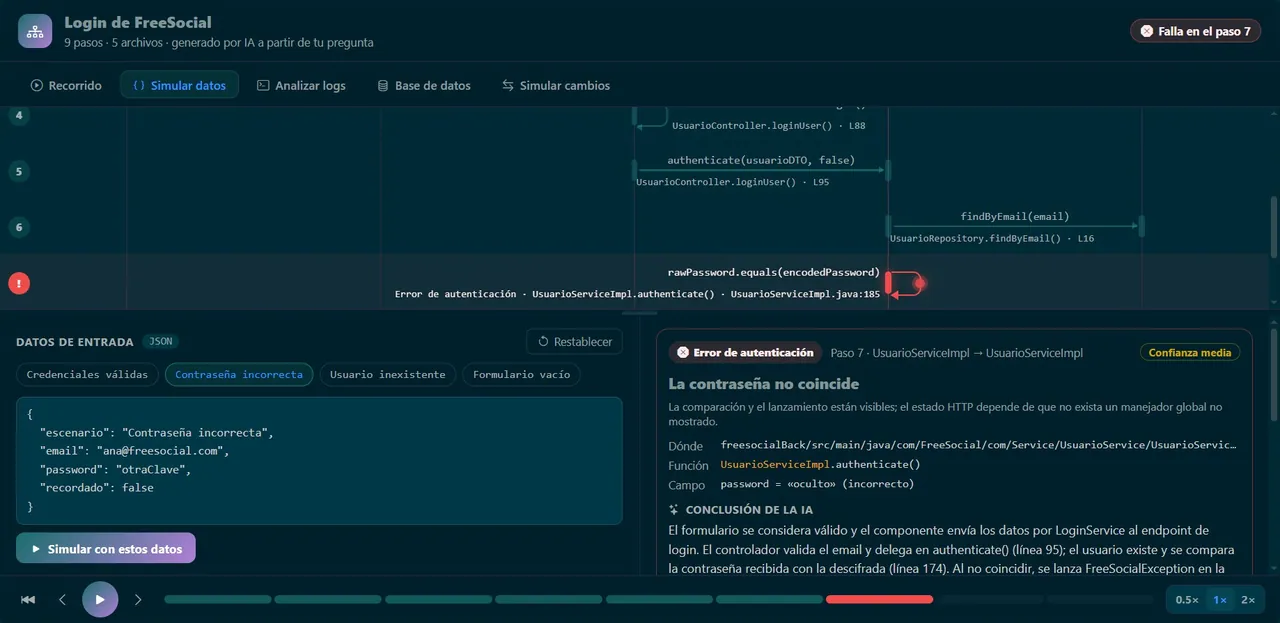Image resolution: width=1280 pixels, height=623 pixels.
Task: Jump to first step with rewind icon
Action: pos(28,599)
